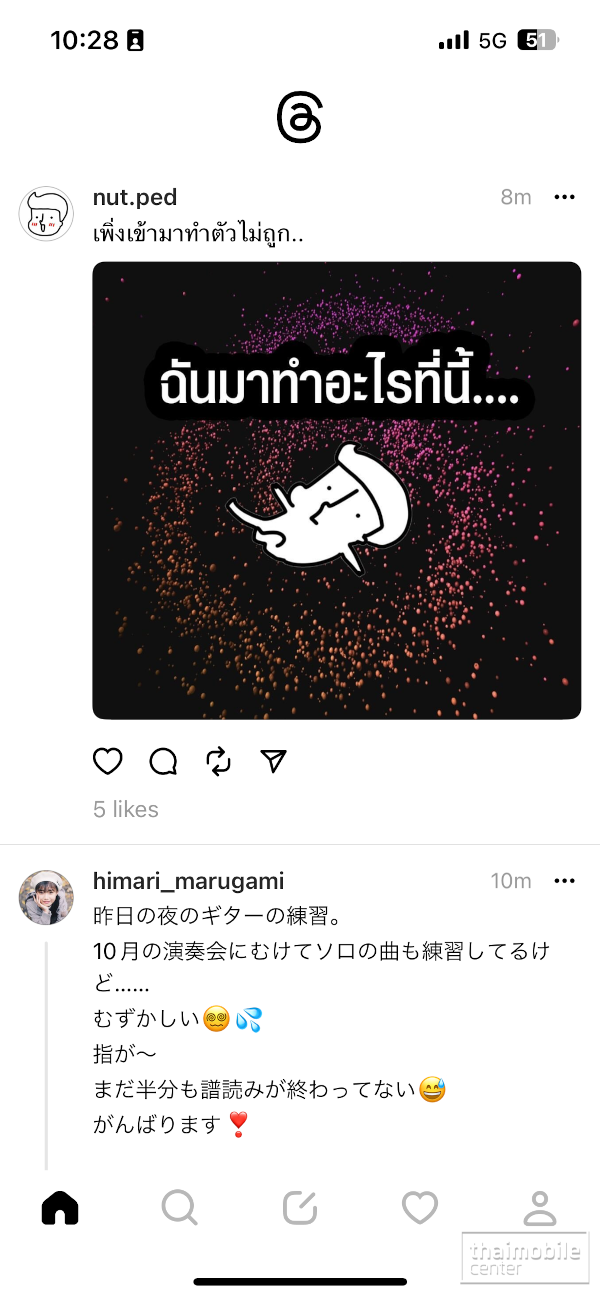Compose a new thread
Image resolution: width=600 pixels, height=1298 pixels.
300,1208
